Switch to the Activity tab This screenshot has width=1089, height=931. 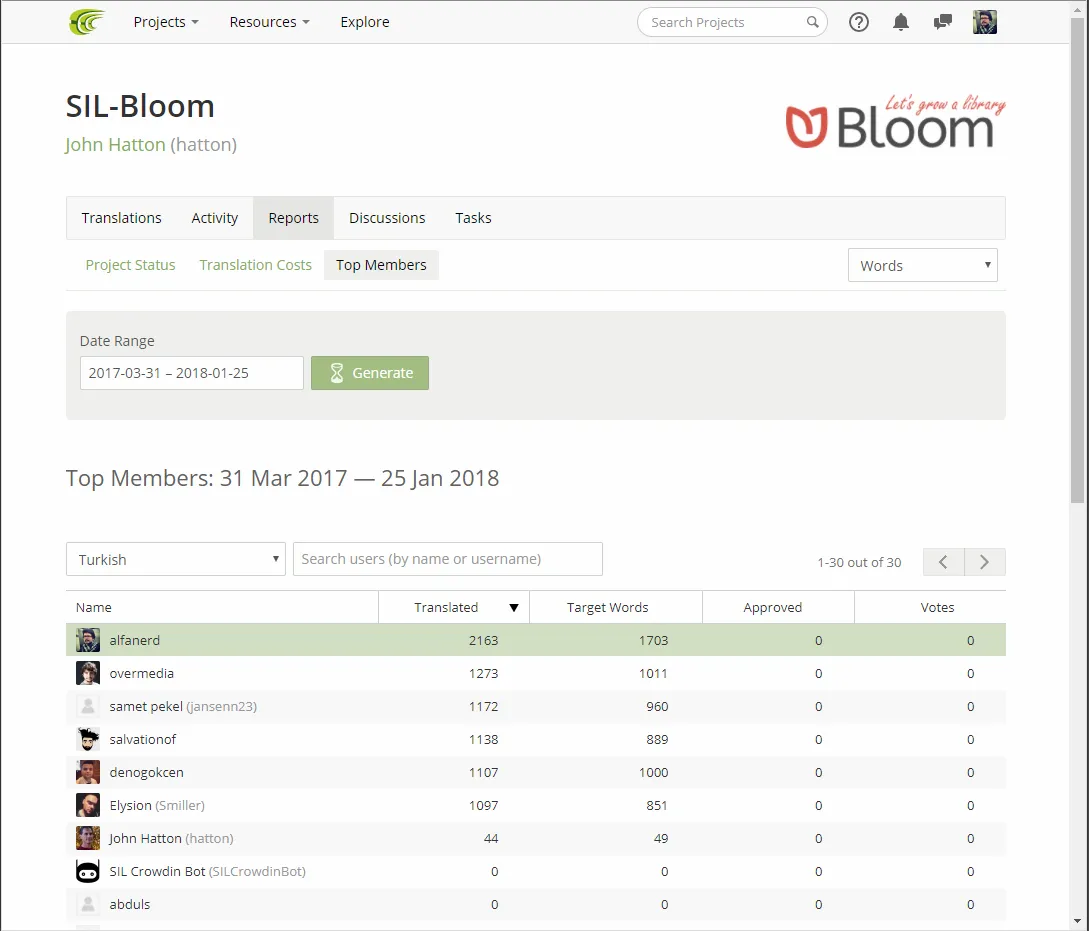215,218
